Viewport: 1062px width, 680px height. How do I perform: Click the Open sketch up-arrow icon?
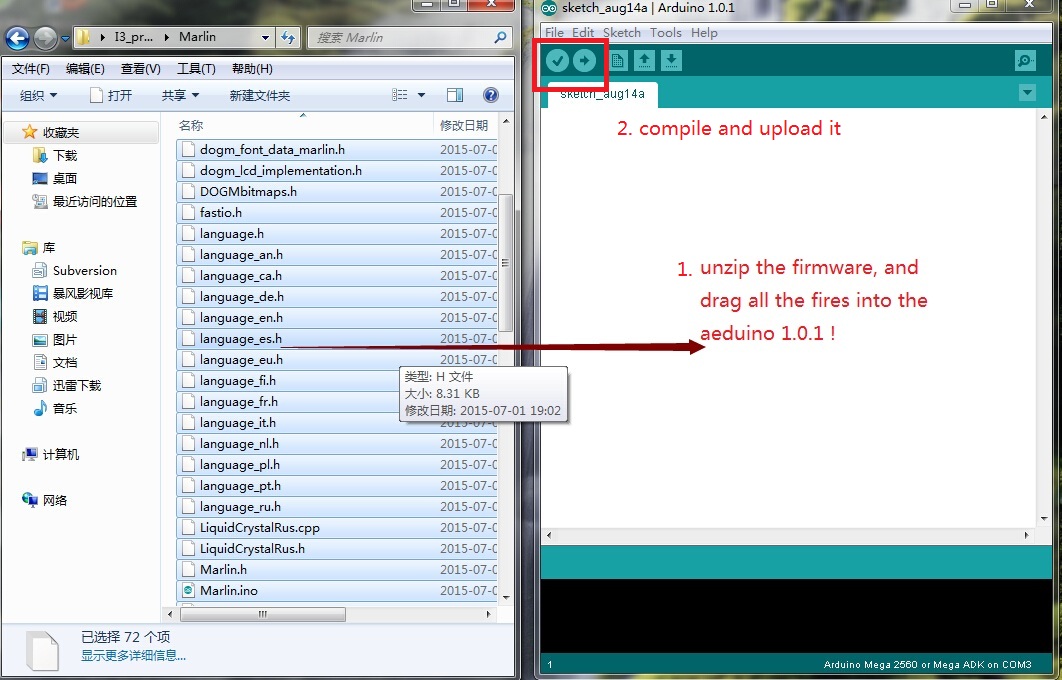tap(645, 61)
